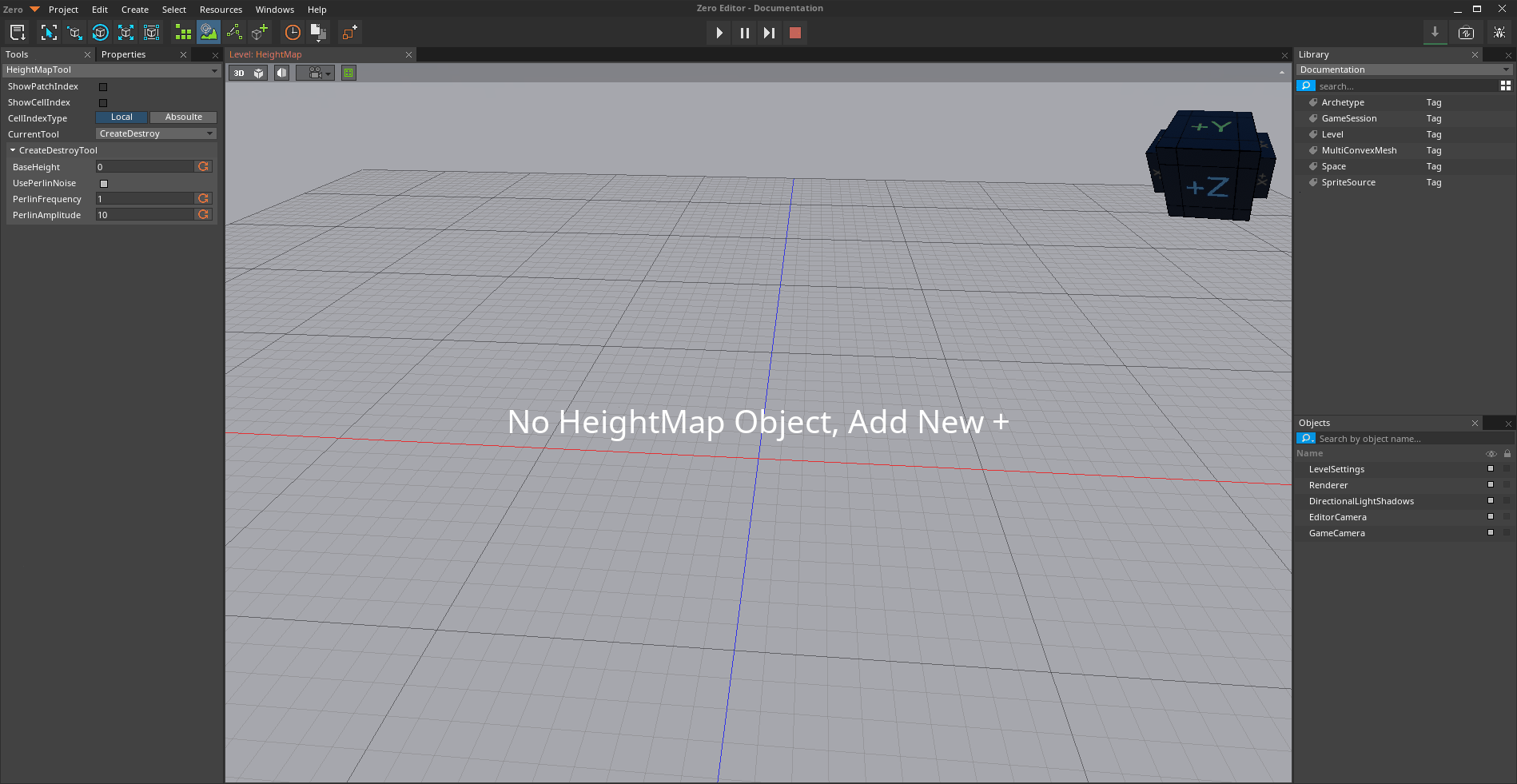Open the Create menu
This screenshot has height=784, width=1517.
tap(135, 10)
